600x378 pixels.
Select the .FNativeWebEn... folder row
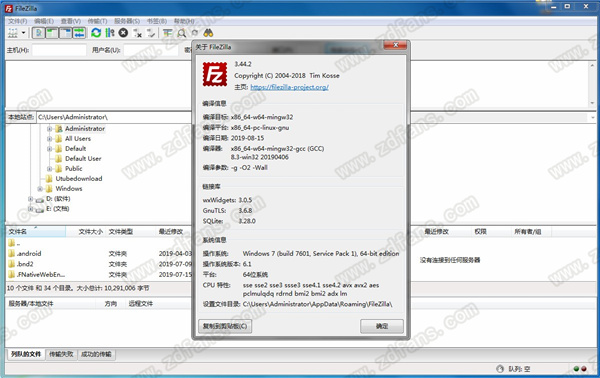pyautogui.click(x=99, y=274)
